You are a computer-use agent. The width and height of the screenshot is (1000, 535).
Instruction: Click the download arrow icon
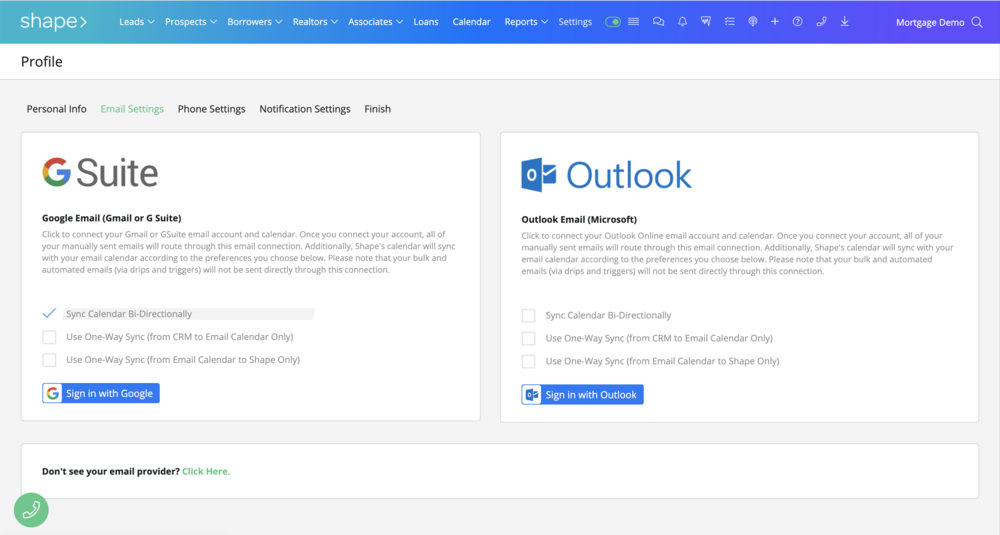[x=844, y=22]
